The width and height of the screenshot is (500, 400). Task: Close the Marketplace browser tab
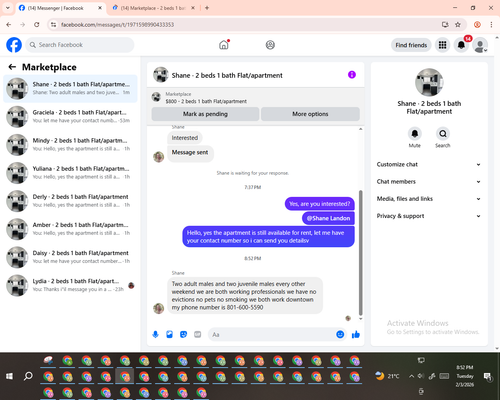click(193, 8)
